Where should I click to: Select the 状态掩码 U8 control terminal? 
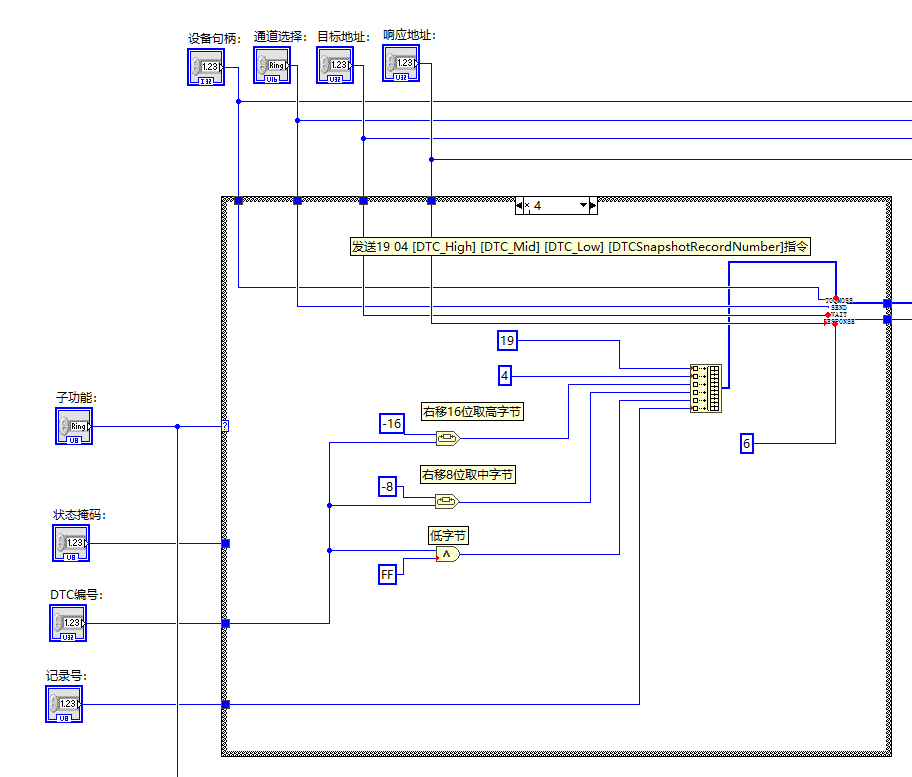(x=71, y=543)
